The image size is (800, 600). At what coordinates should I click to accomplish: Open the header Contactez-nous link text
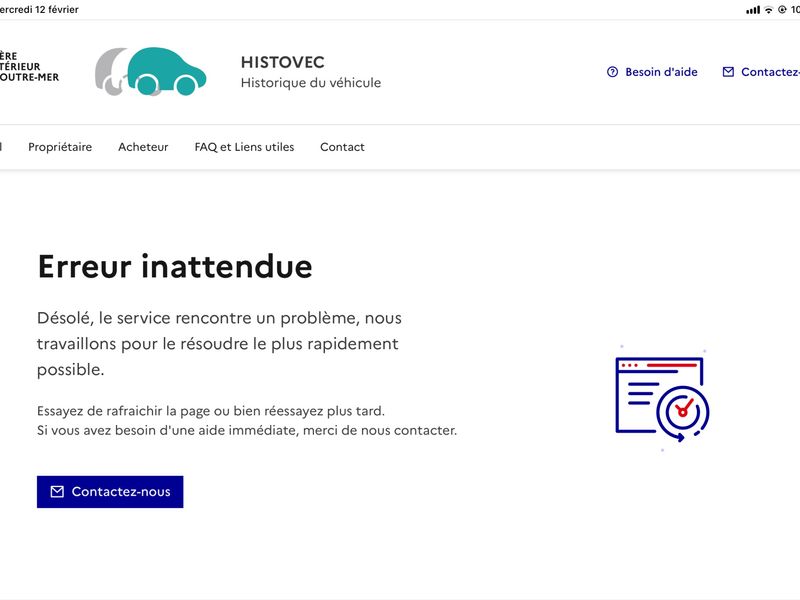(x=770, y=72)
